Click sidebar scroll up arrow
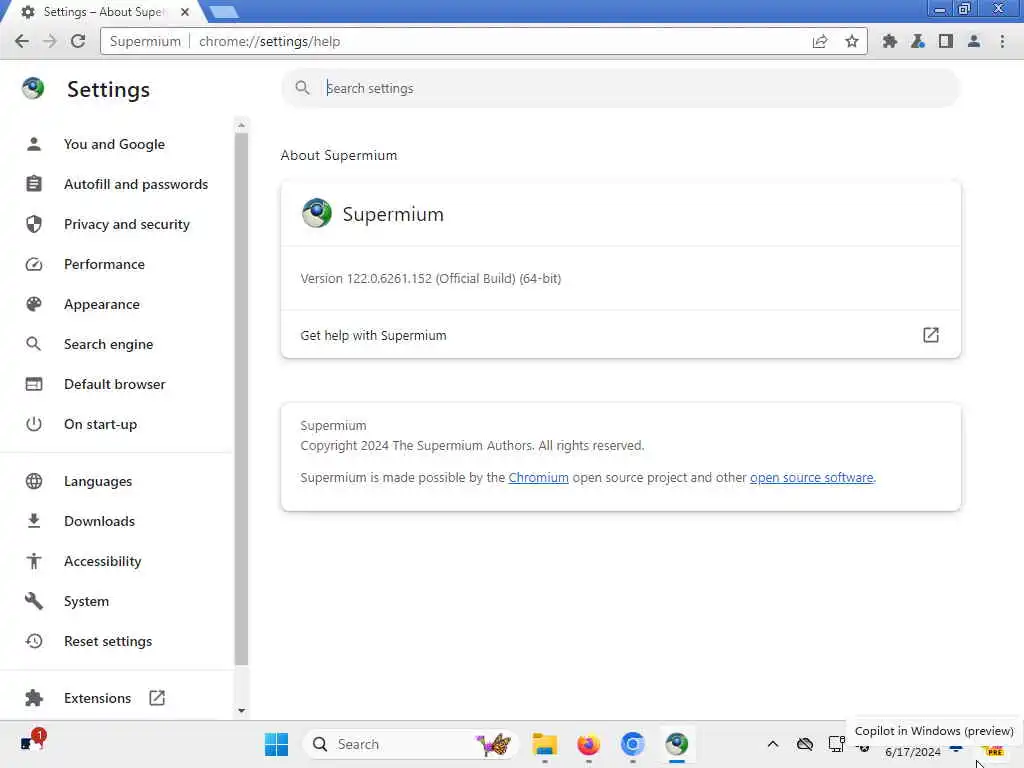This screenshot has height=768, width=1024. click(242, 125)
